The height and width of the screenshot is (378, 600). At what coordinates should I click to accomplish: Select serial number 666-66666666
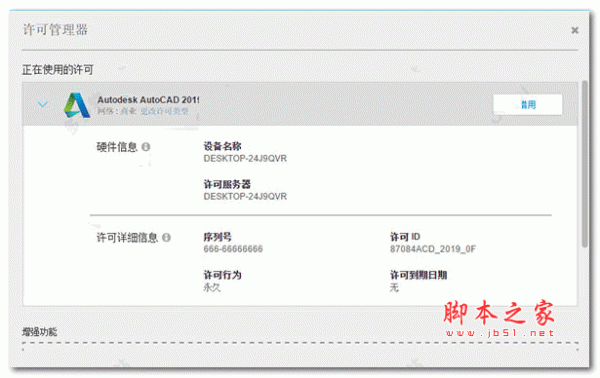(x=233, y=249)
